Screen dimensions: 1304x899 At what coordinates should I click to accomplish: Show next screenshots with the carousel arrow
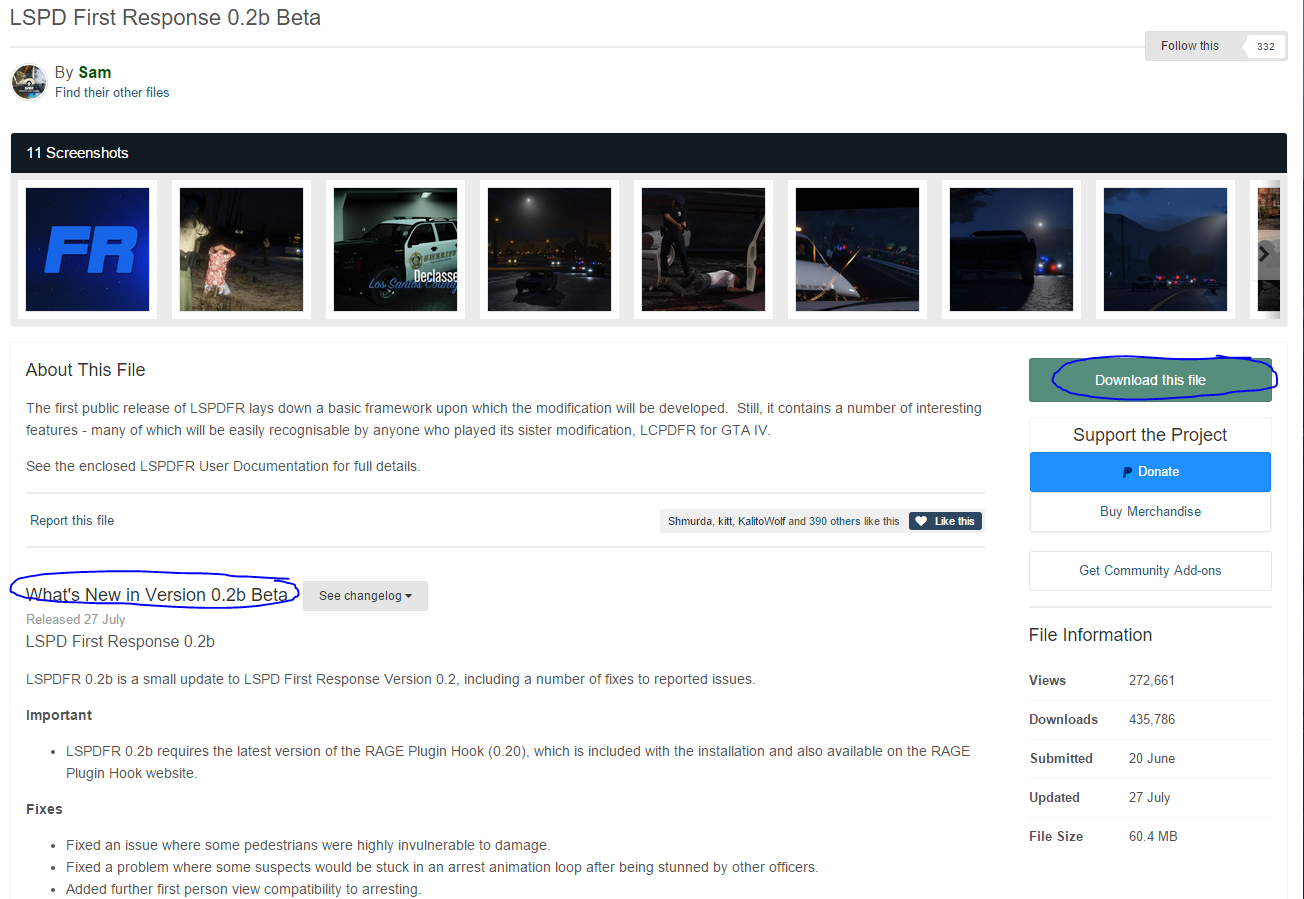(x=1263, y=254)
